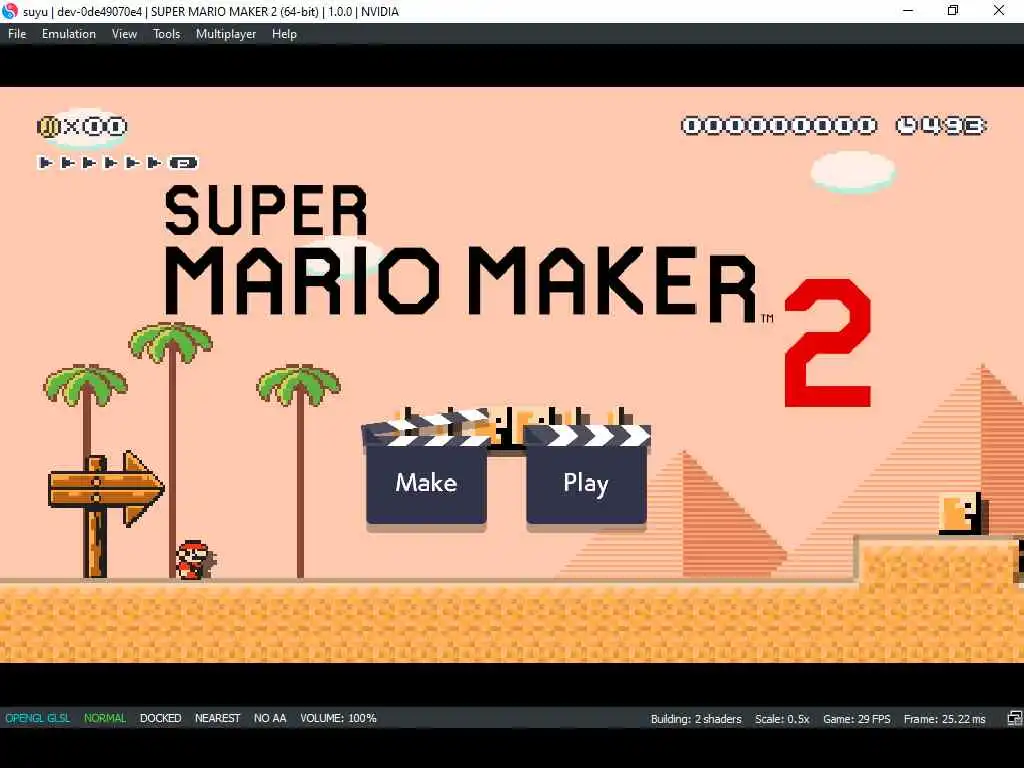1024x768 pixels.
Task: Click the suyu app logo icon
Action: (x=10, y=11)
